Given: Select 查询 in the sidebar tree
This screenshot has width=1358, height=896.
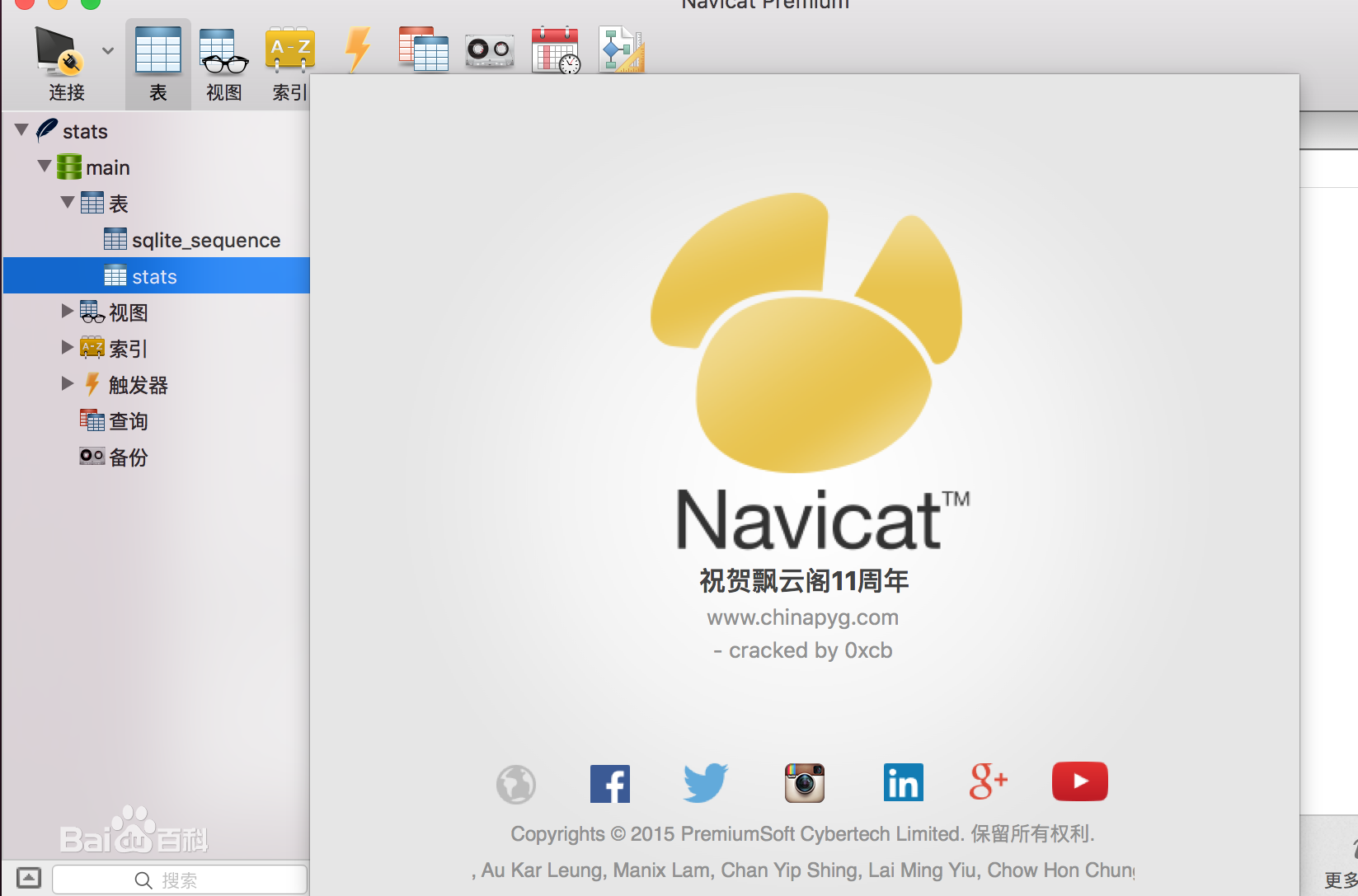Looking at the screenshot, I should (x=129, y=421).
